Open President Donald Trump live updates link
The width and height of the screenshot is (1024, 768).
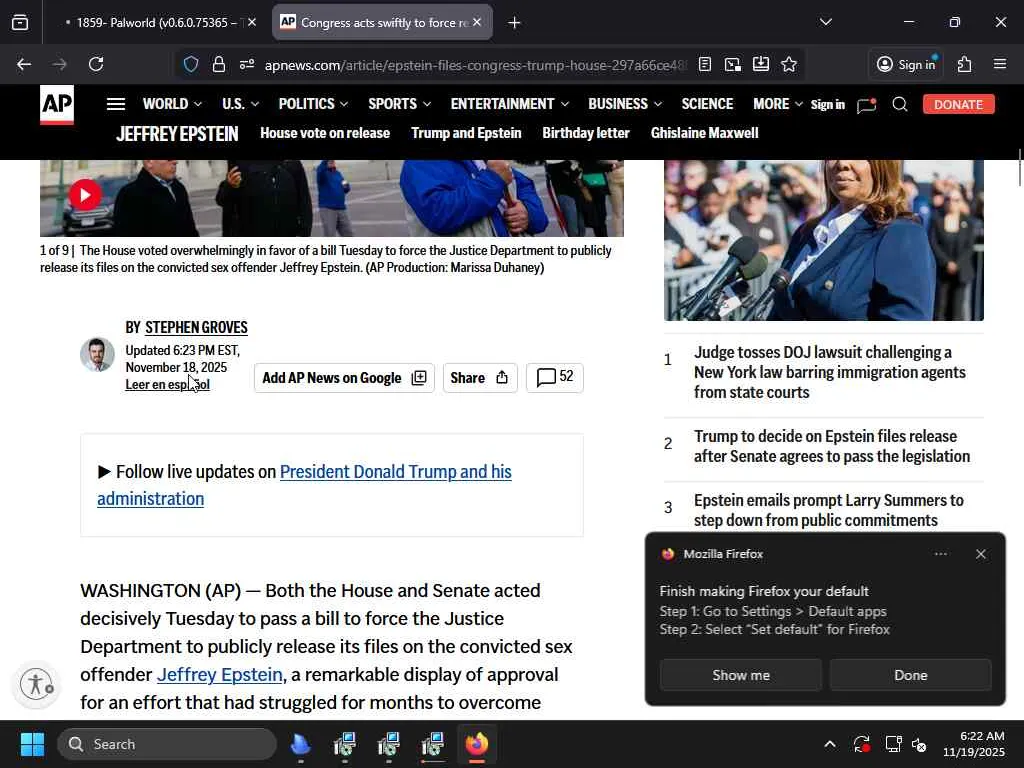[304, 485]
